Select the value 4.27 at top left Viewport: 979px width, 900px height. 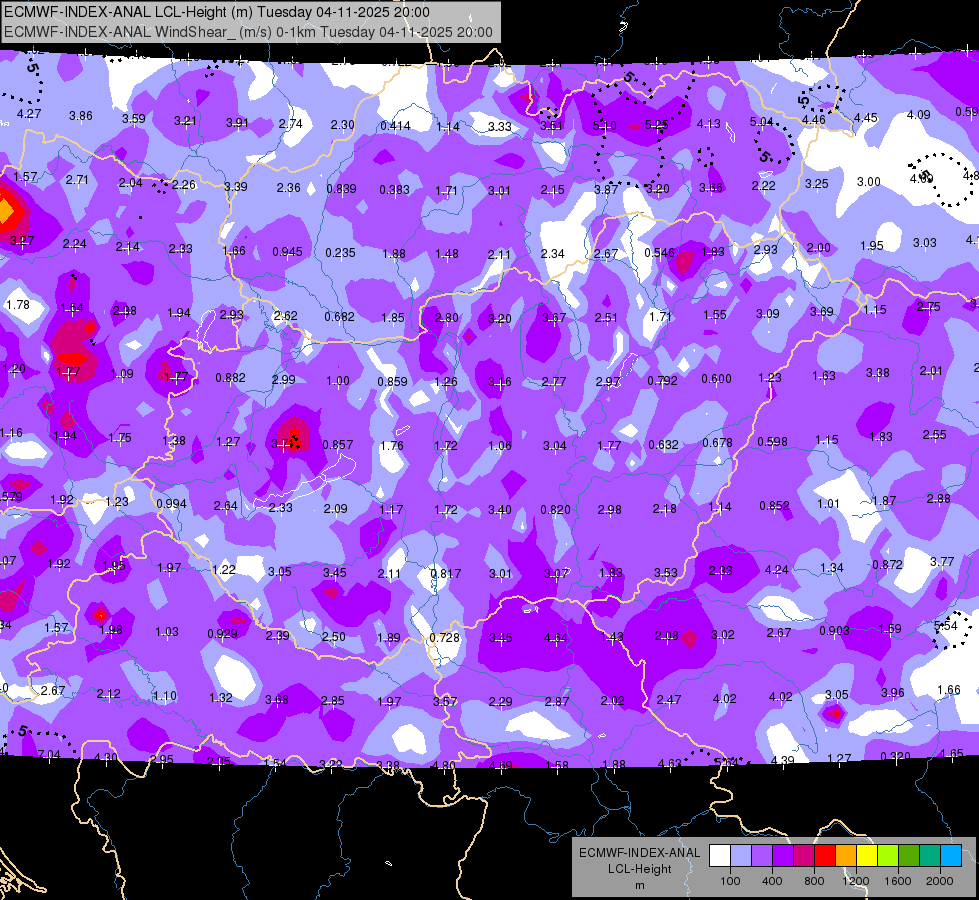click(29, 114)
